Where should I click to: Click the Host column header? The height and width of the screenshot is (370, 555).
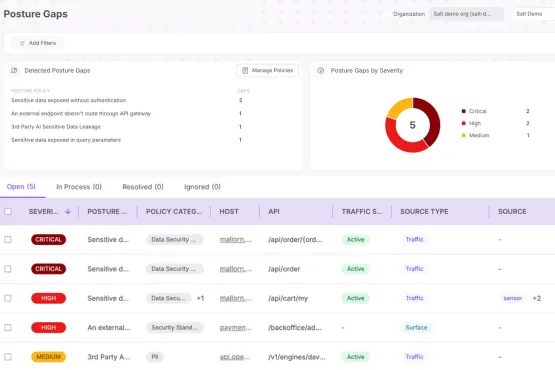(229, 211)
